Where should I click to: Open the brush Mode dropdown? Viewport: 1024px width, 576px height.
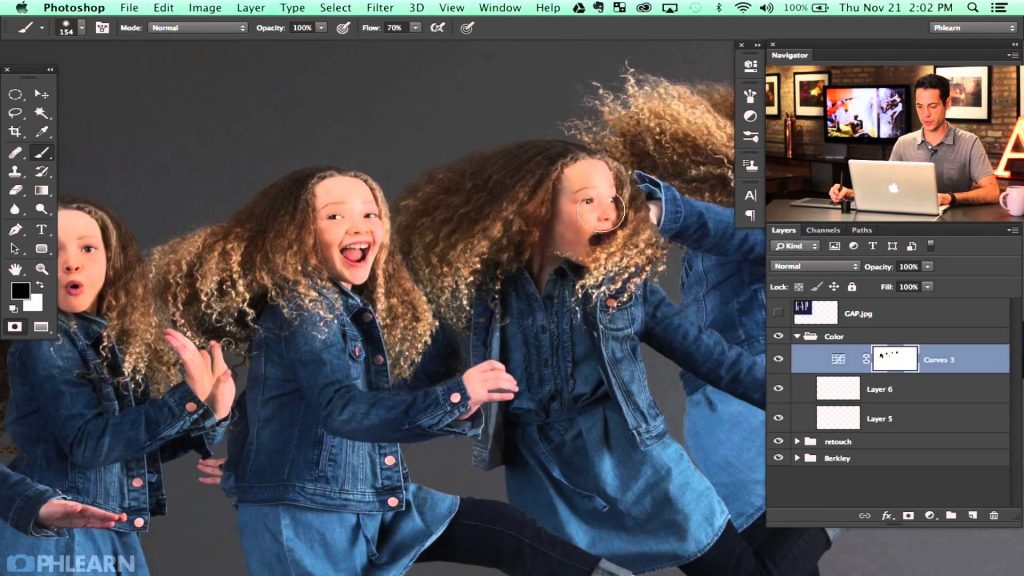(x=197, y=28)
